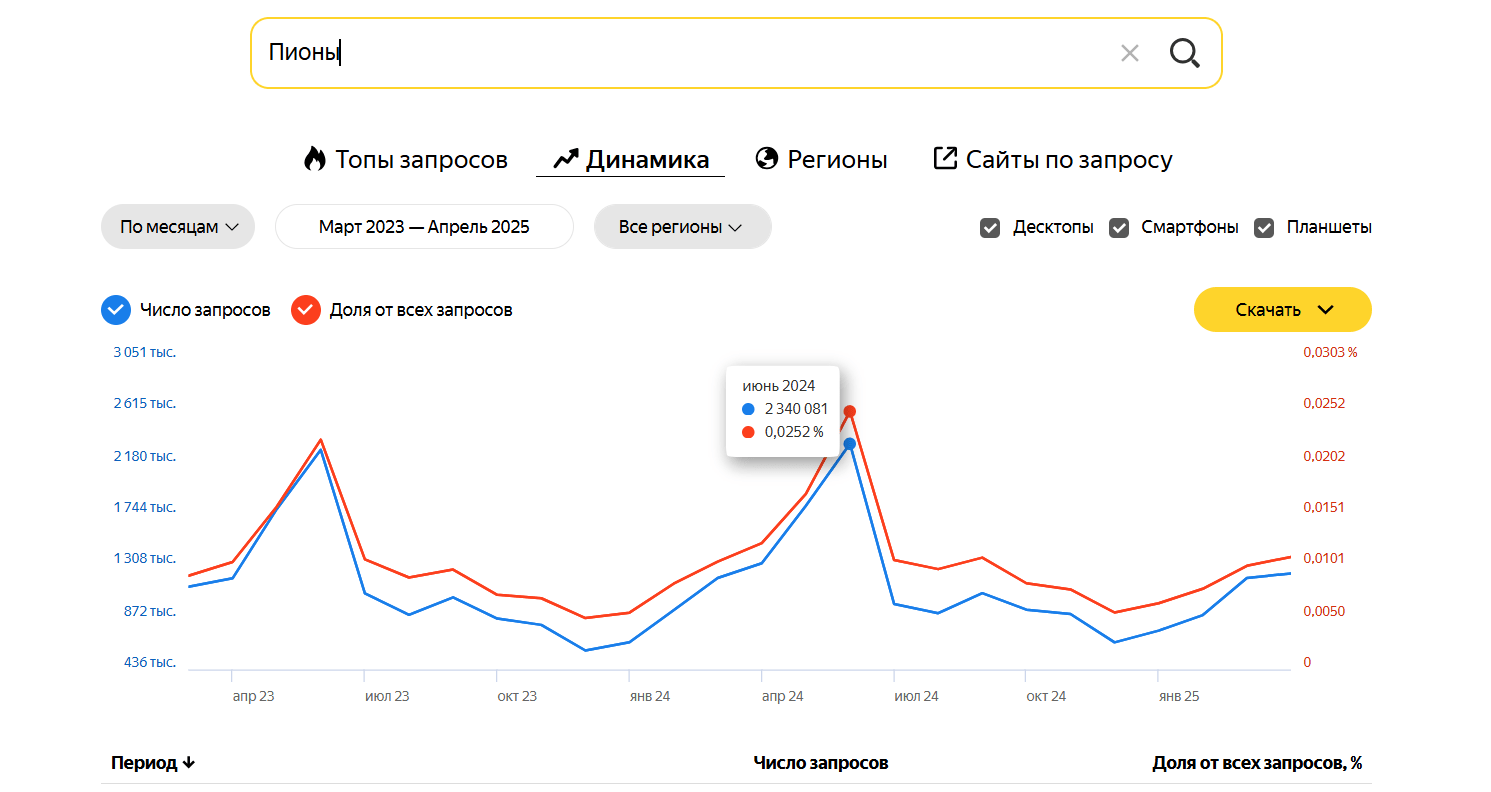
Task: Click the magnifying glass search icon
Action: 1184,53
